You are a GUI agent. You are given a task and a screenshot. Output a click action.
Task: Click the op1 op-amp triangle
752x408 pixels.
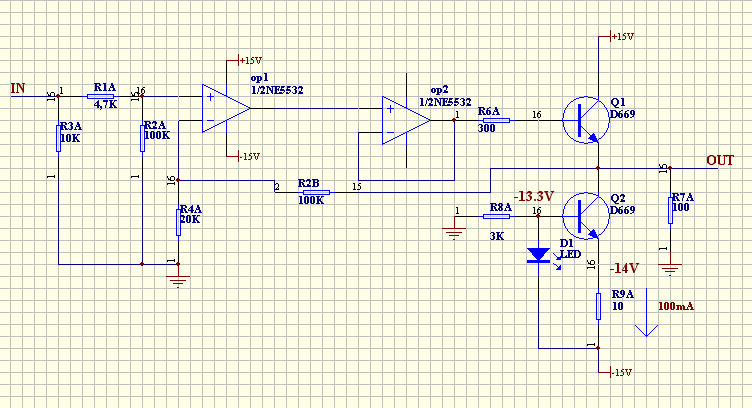(226, 108)
